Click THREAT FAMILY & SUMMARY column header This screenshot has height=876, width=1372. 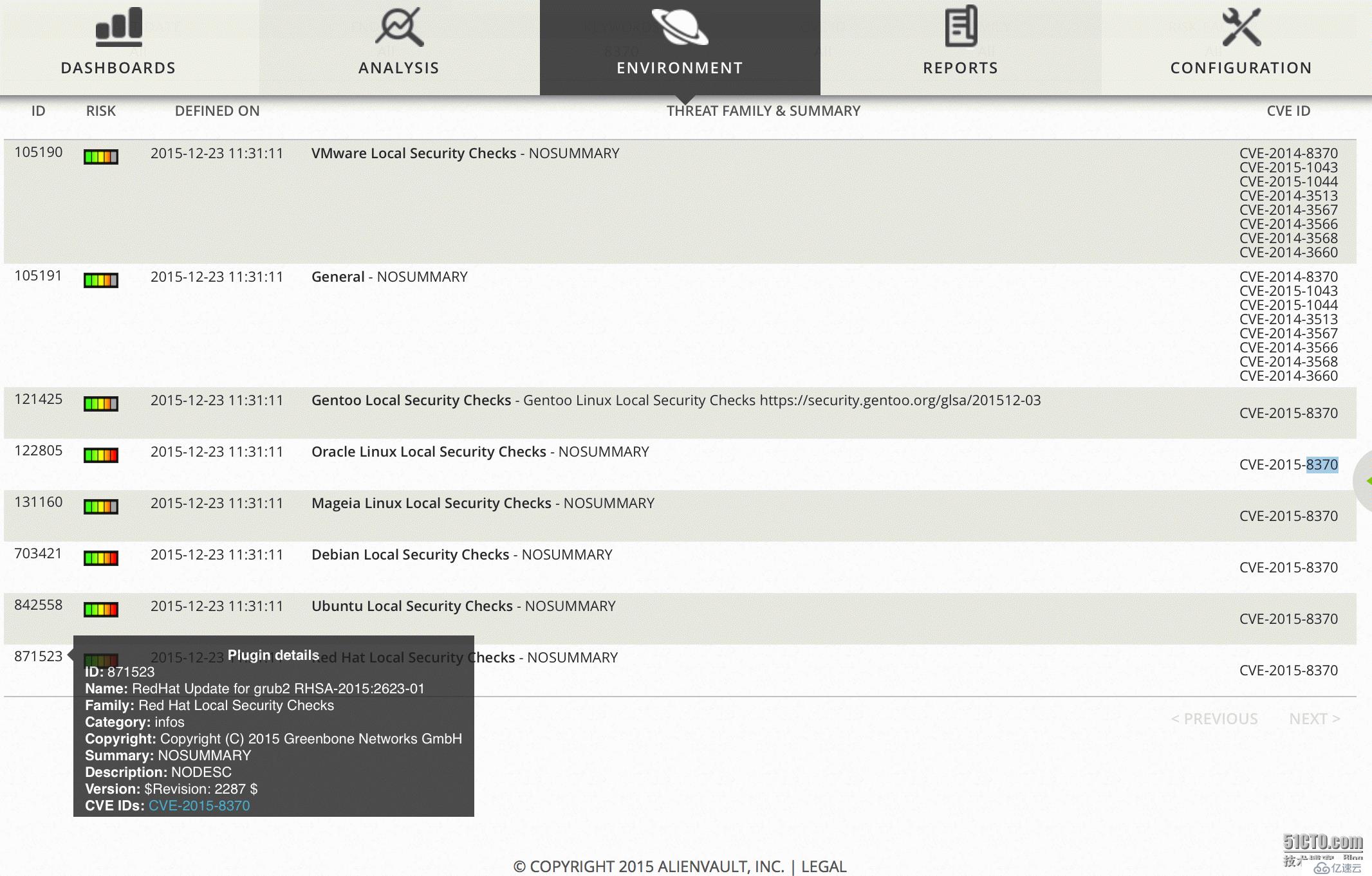point(763,111)
